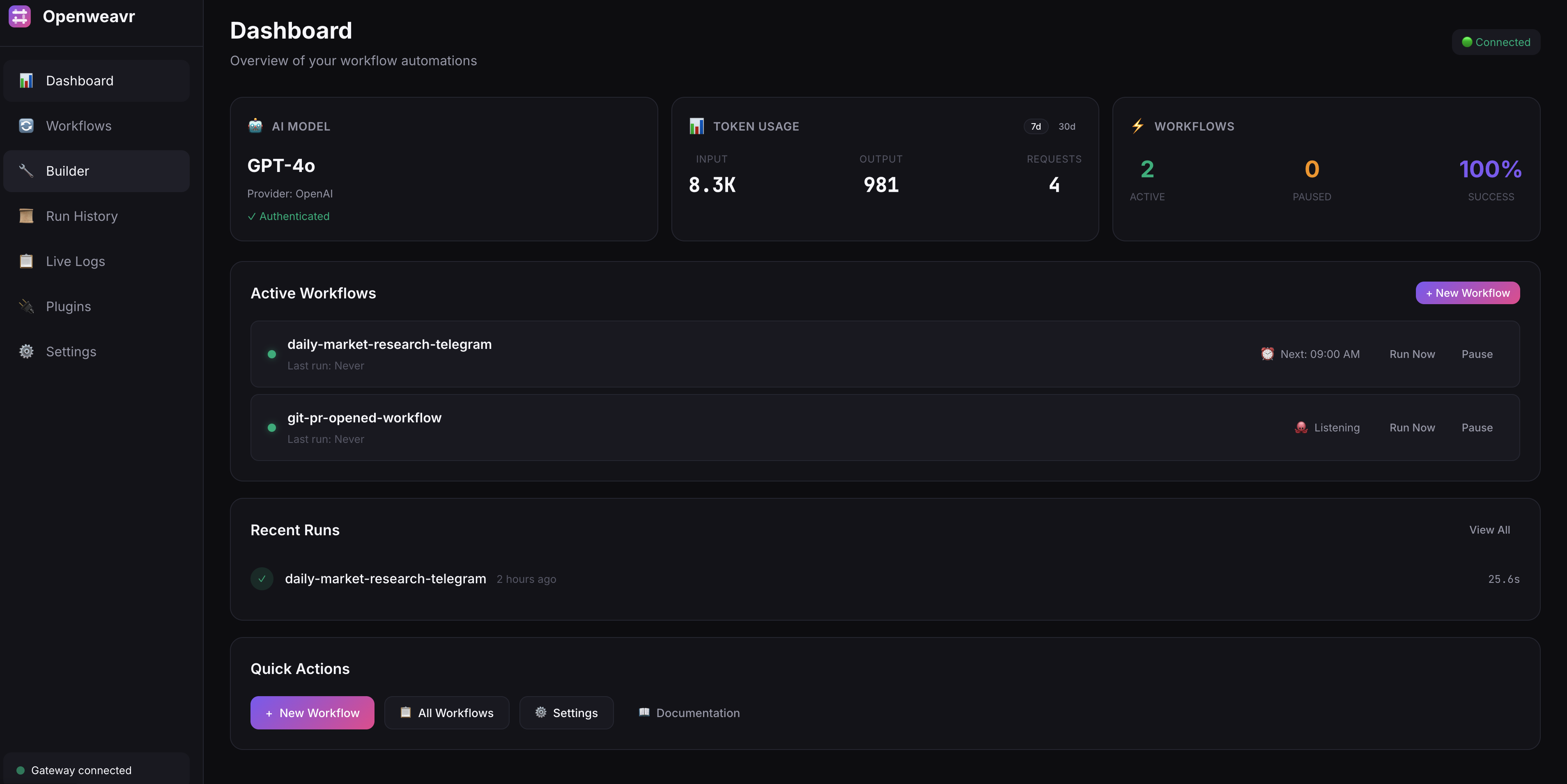The image size is (1567, 784).
Task: Switch token usage to 30d view
Action: (1068, 126)
